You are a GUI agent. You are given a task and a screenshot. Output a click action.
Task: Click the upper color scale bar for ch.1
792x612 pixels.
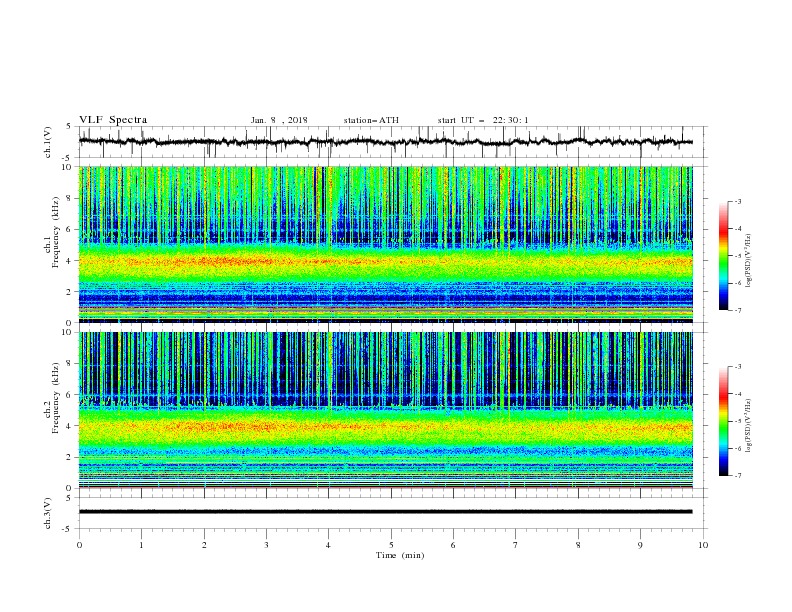pyautogui.click(x=723, y=256)
